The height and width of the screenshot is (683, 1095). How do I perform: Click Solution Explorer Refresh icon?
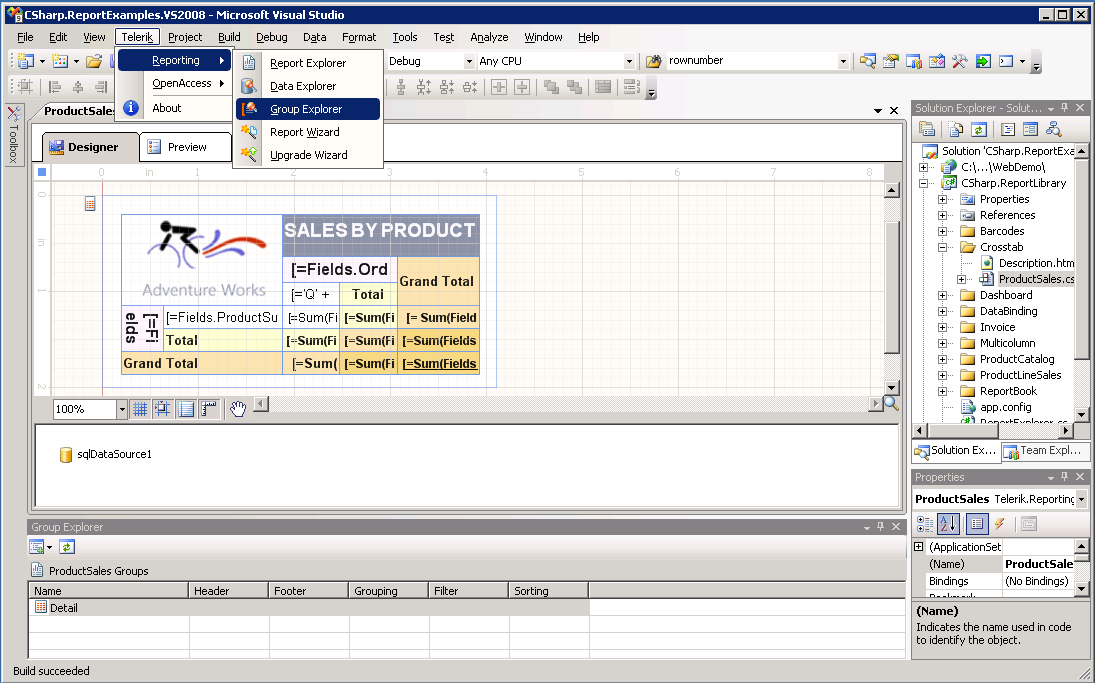pyautogui.click(x=979, y=129)
